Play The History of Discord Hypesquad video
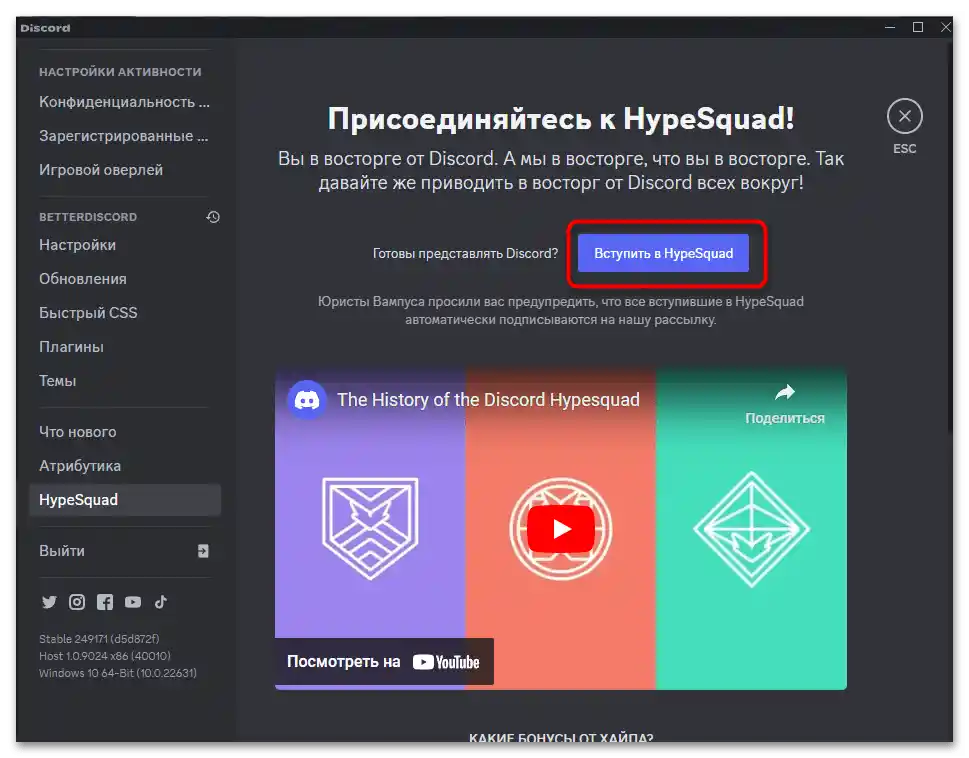Viewport: 969px width, 758px height. 560,528
